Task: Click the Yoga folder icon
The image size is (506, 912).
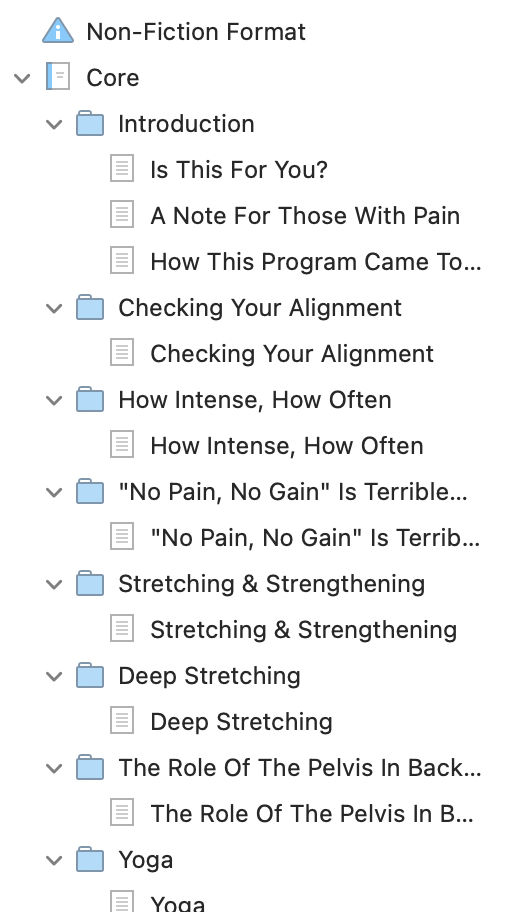Action: coord(90,859)
